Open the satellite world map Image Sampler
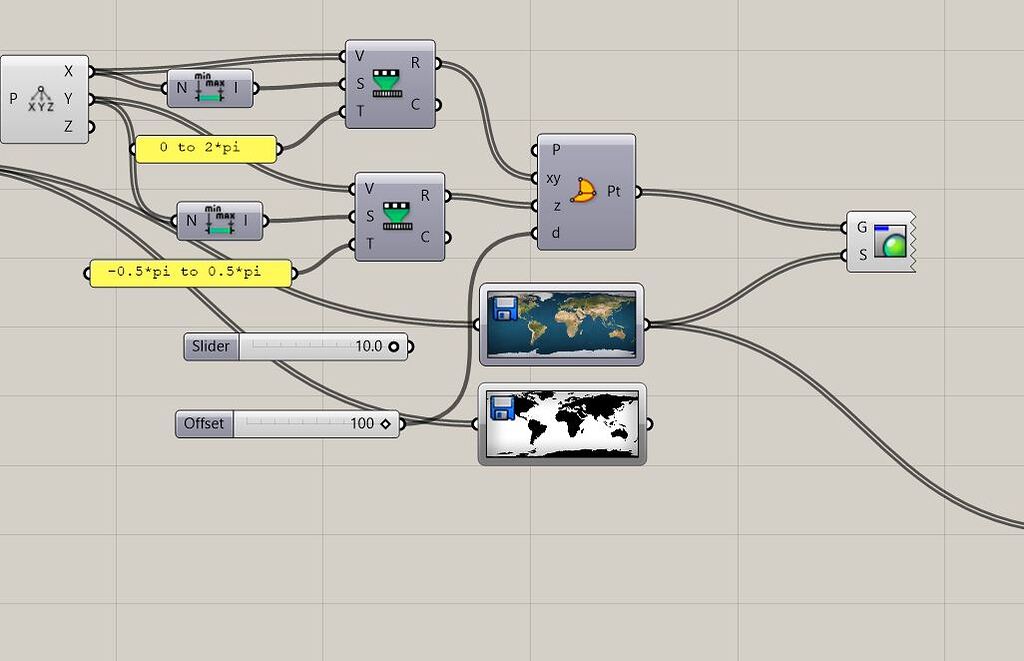The height and width of the screenshot is (661, 1024). click(x=562, y=322)
